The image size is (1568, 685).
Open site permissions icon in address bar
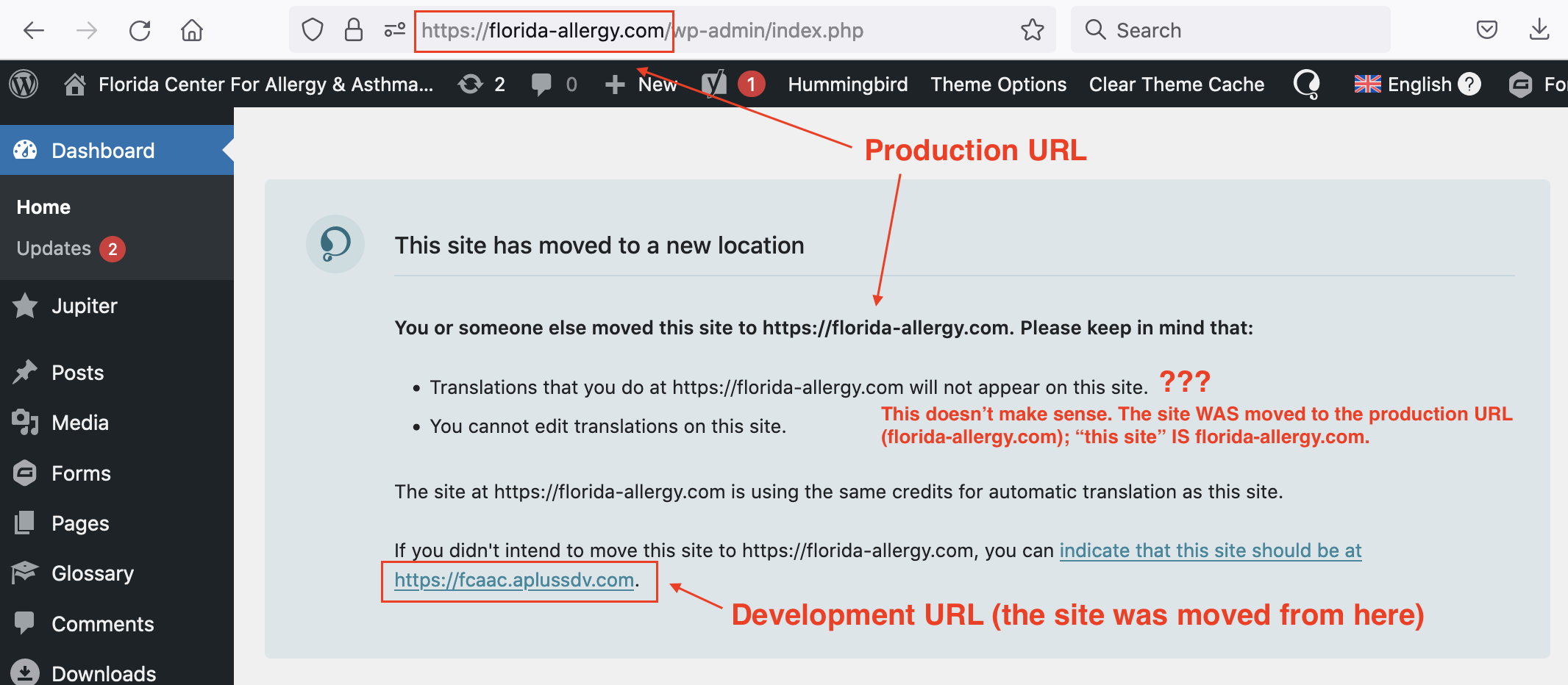[x=395, y=30]
